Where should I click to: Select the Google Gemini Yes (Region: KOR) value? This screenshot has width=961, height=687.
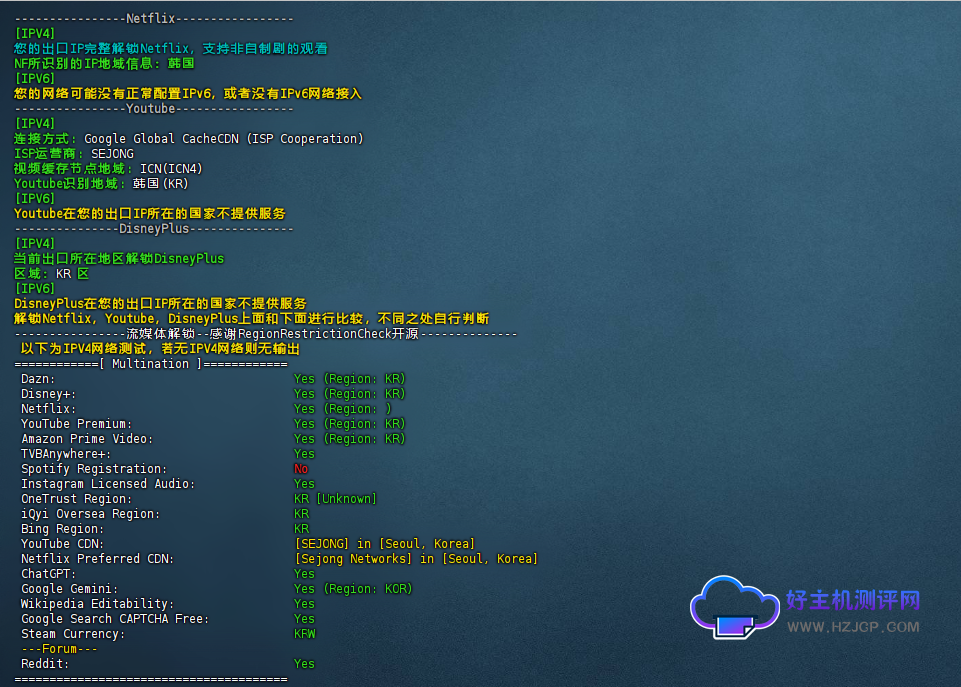point(352,589)
